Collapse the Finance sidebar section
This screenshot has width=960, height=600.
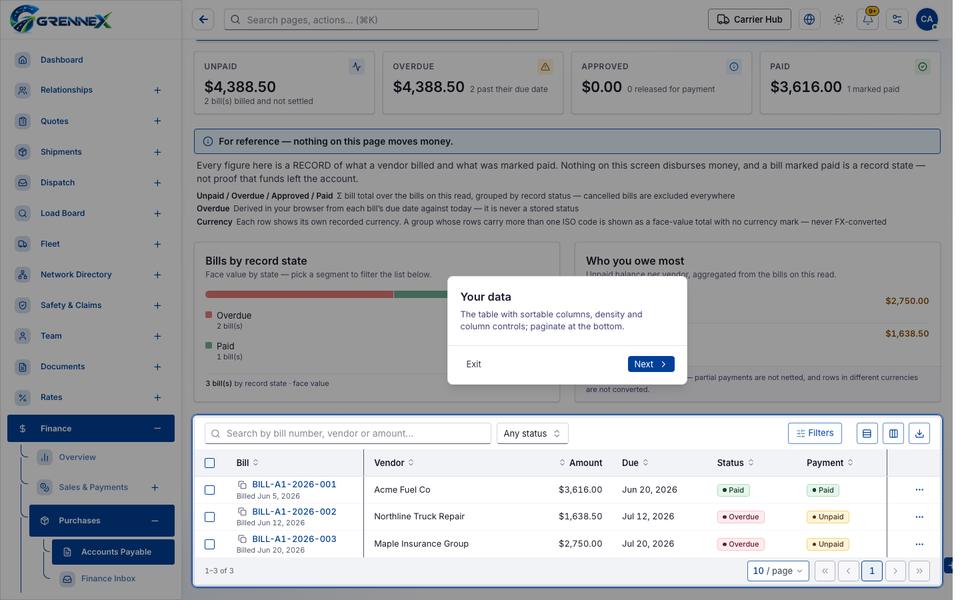pos(157,429)
